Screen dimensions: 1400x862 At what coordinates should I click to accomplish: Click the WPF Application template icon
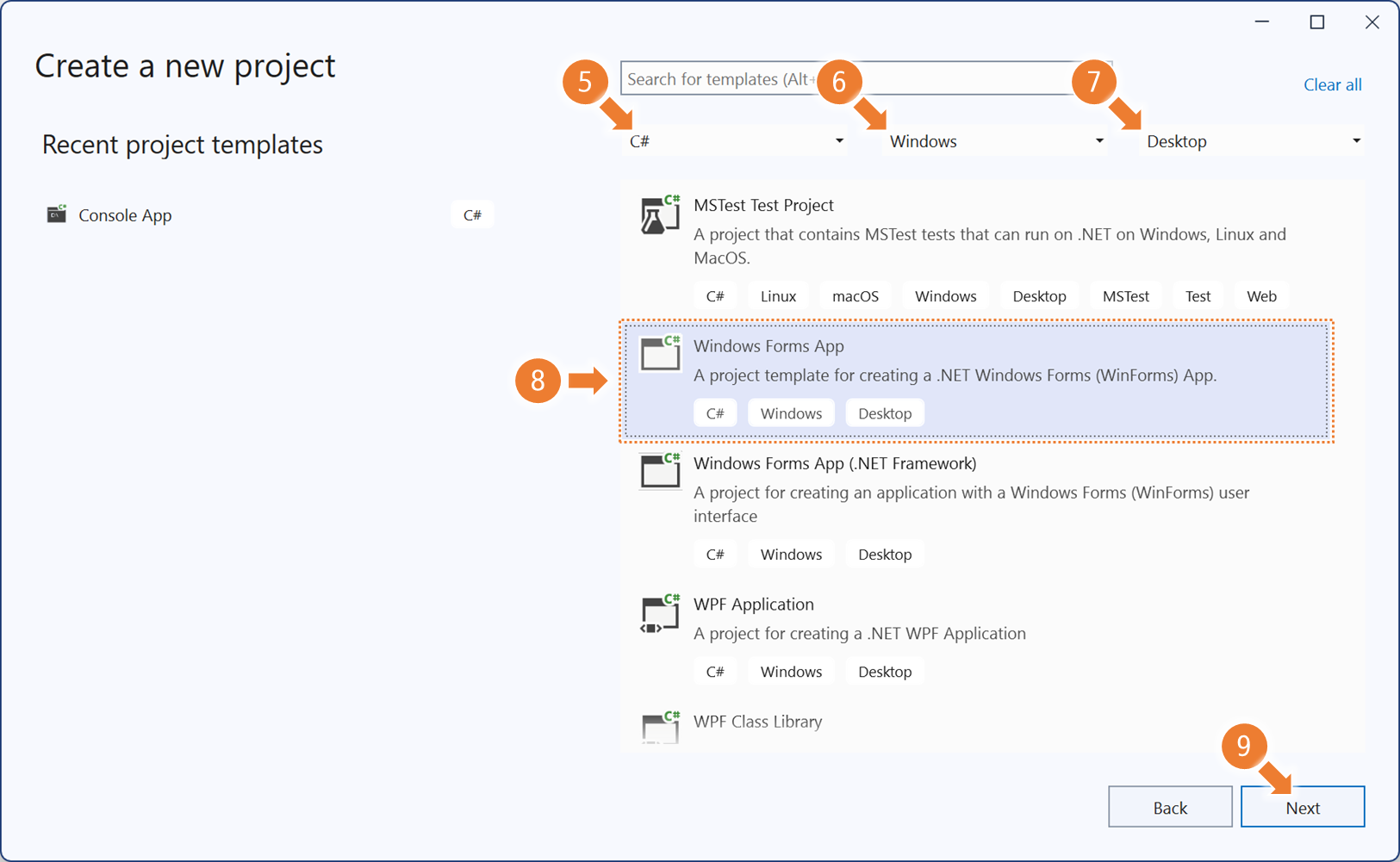660,613
